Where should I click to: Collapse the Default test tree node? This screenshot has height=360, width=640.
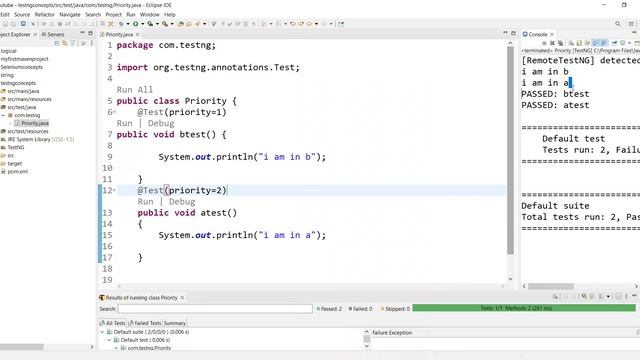click(109, 340)
